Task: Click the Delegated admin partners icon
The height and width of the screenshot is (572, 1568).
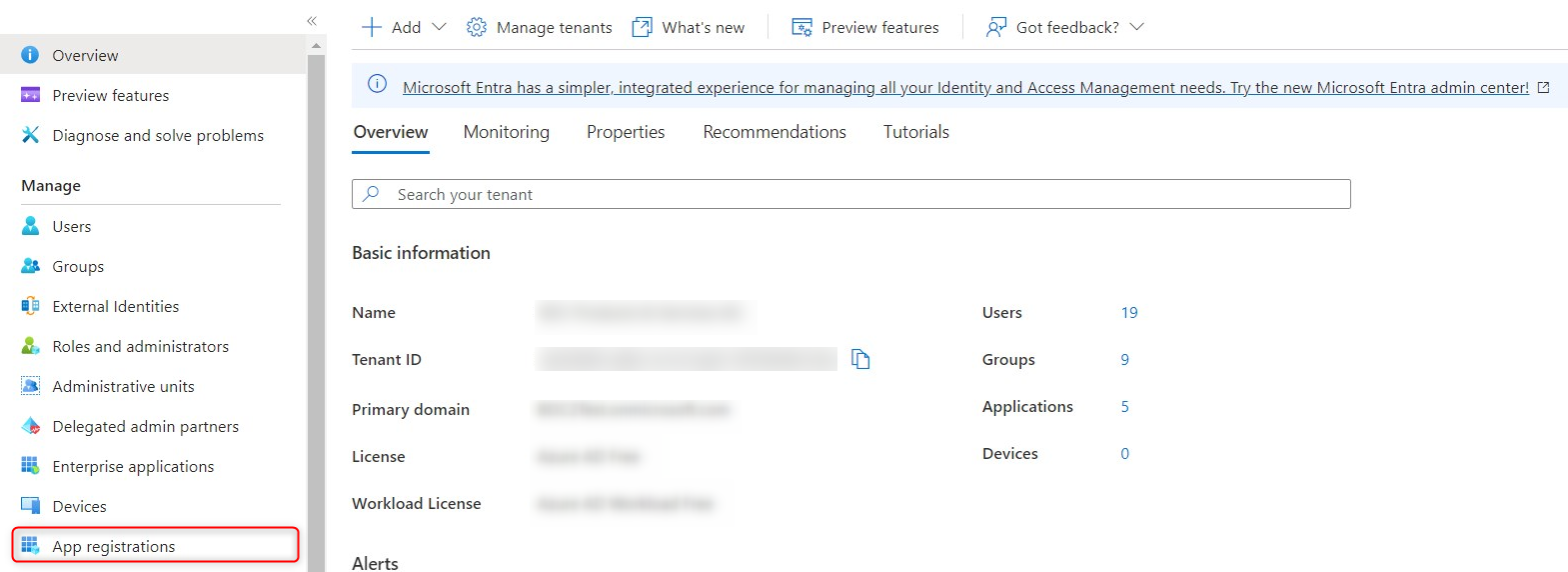Action: pos(30,426)
